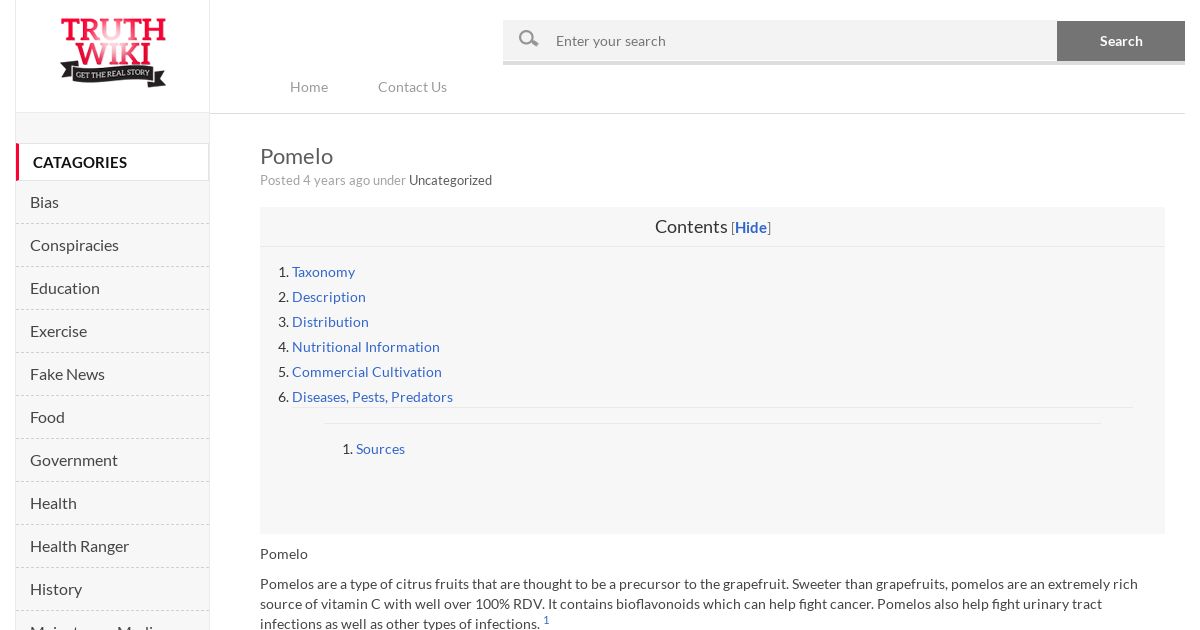Click the Contents heading text
This screenshot has width=1200, height=630.
pos(691,227)
